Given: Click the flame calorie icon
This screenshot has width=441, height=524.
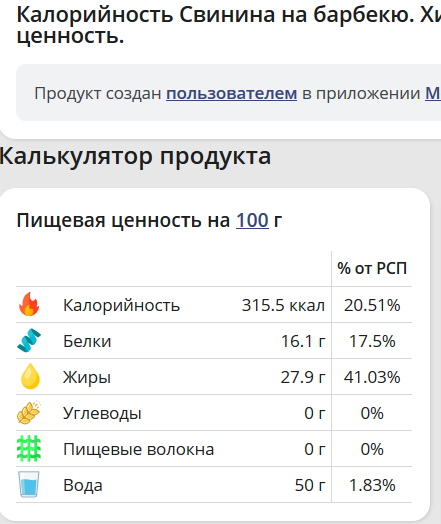Looking at the screenshot, I should tap(29, 304).
